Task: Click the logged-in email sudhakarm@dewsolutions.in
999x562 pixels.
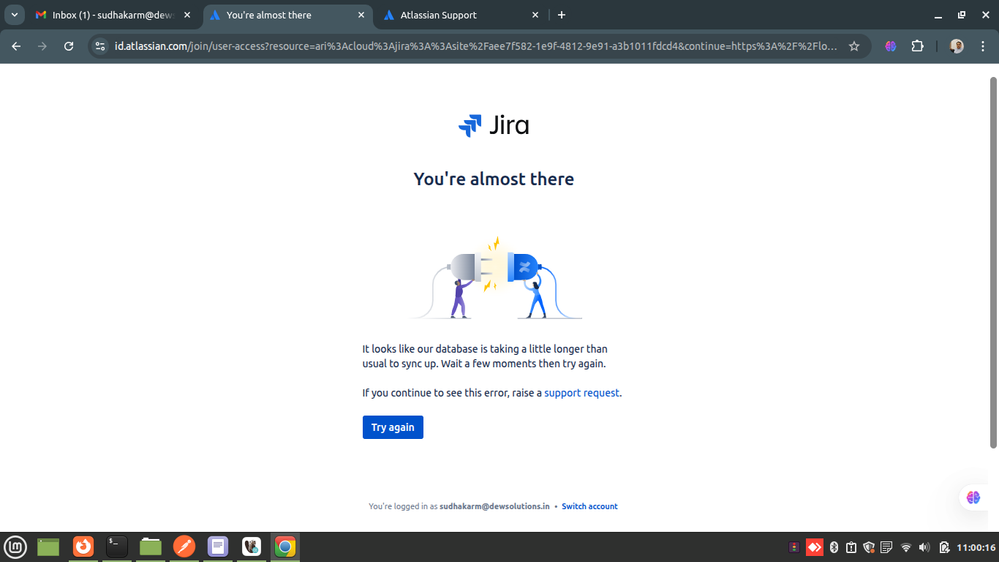Action: point(494,506)
